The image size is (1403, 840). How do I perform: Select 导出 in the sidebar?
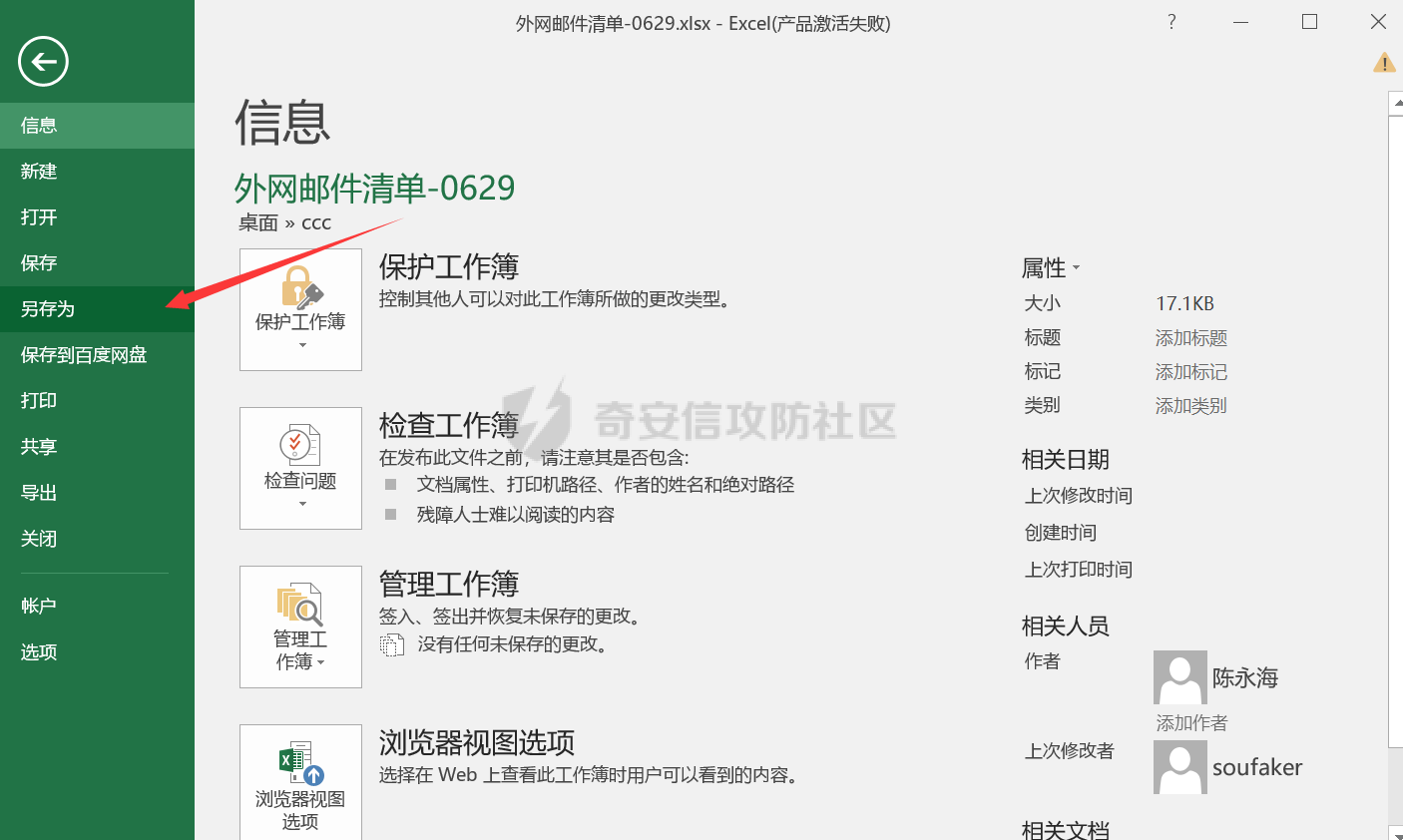click(x=97, y=493)
